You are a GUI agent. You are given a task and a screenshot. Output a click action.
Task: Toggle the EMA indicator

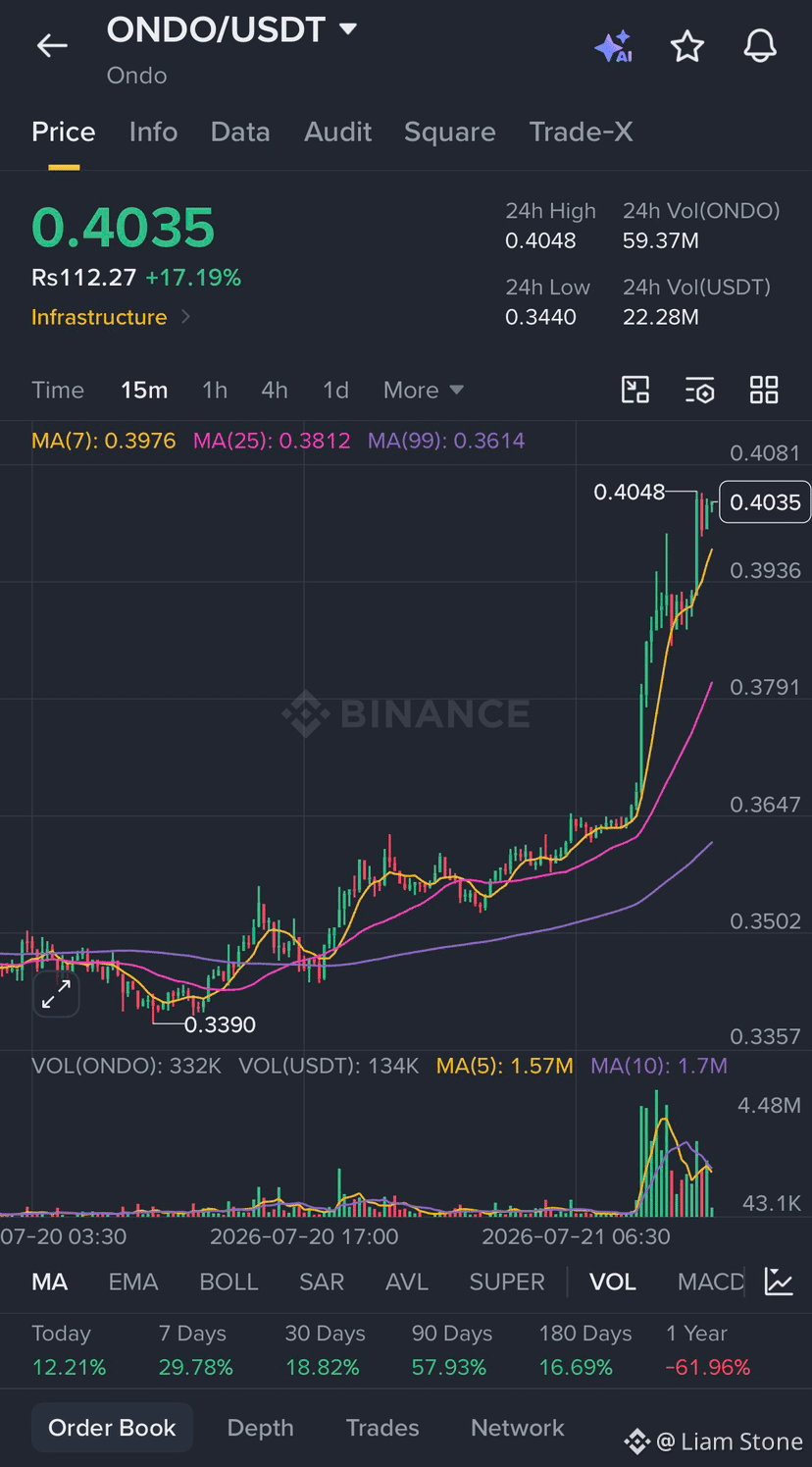(x=133, y=1282)
